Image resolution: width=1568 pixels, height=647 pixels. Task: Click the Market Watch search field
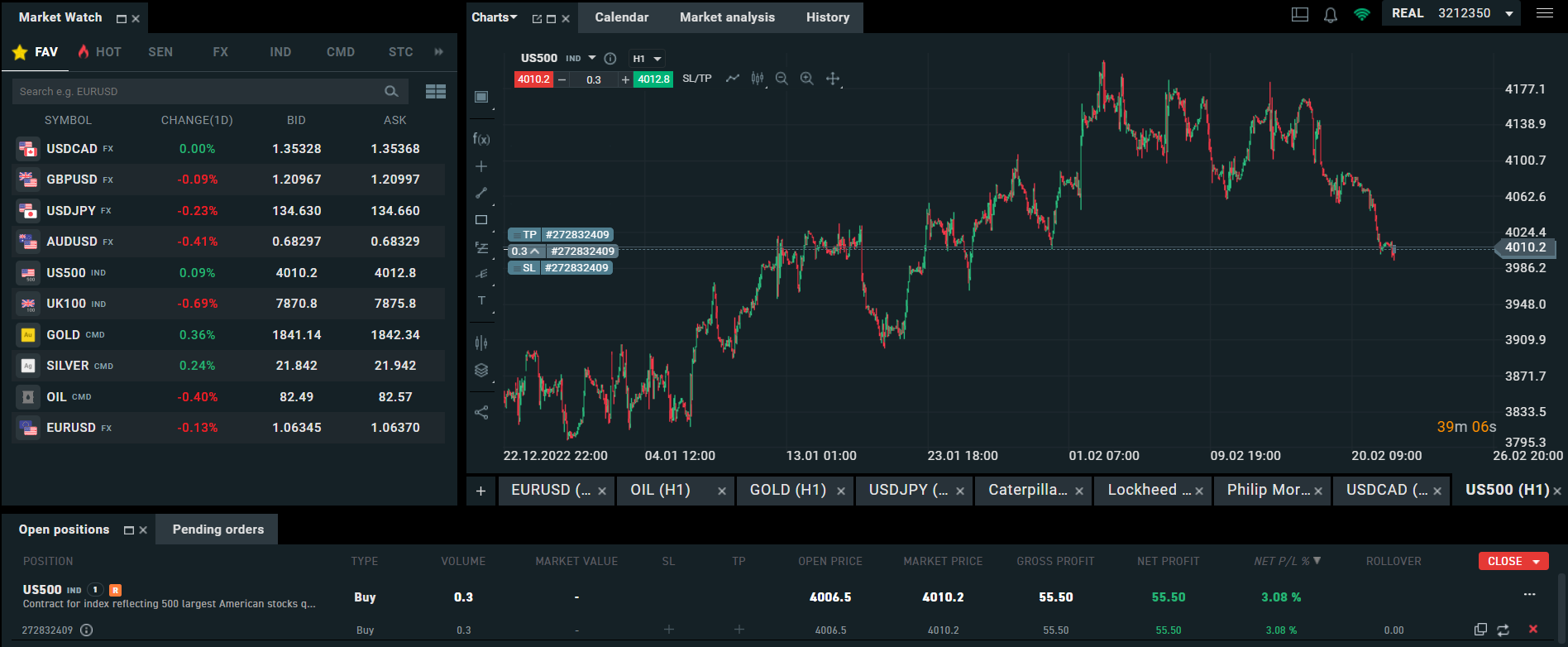click(x=198, y=92)
